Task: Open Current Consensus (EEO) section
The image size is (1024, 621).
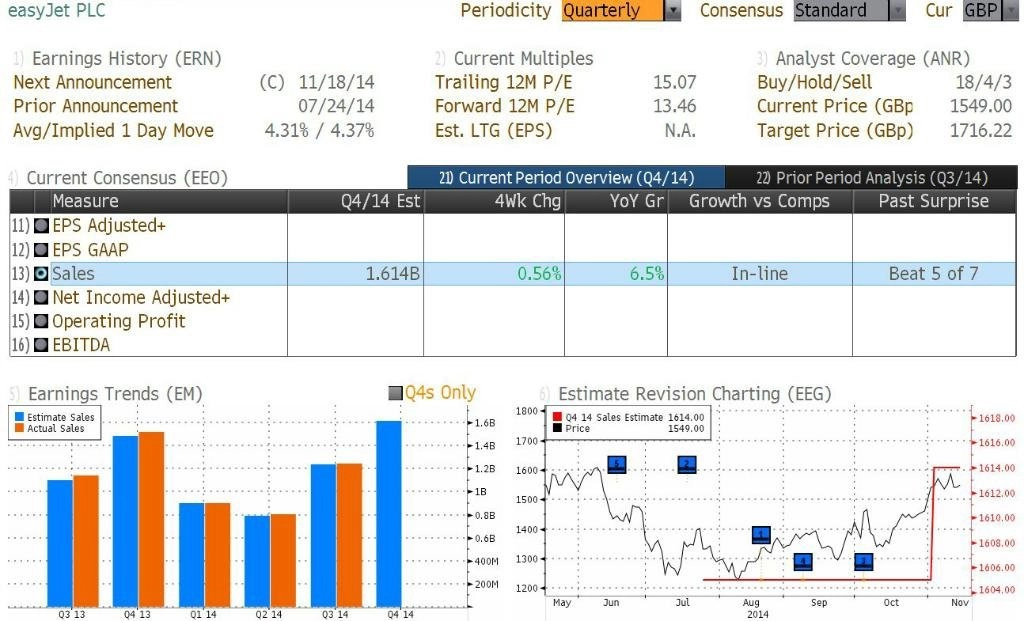Action: coord(127,178)
